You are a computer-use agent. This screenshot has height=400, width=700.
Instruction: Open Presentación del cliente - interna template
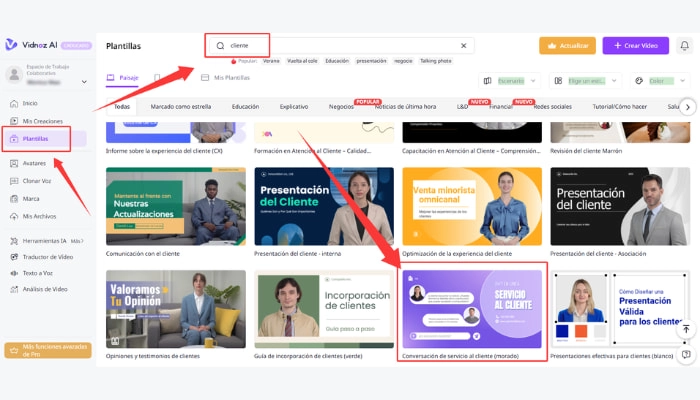pyautogui.click(x=324, y=206)
